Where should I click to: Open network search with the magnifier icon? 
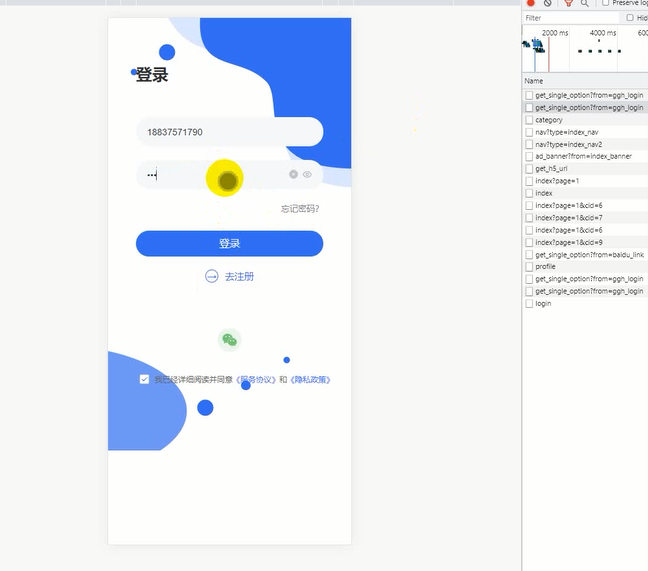[585, 3]
